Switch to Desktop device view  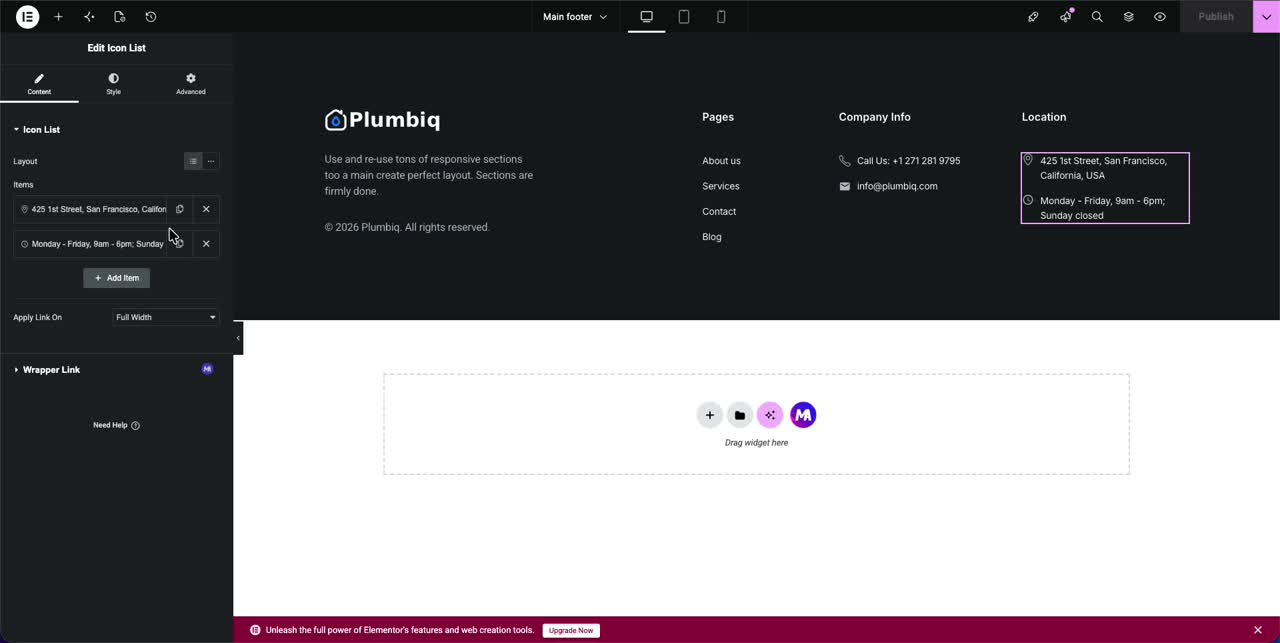(x=647, y=17)
